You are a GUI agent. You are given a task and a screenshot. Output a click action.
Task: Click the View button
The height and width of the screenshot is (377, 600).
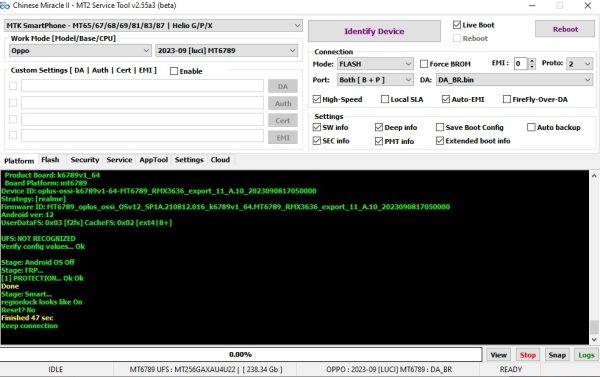[x=498, y=355]
